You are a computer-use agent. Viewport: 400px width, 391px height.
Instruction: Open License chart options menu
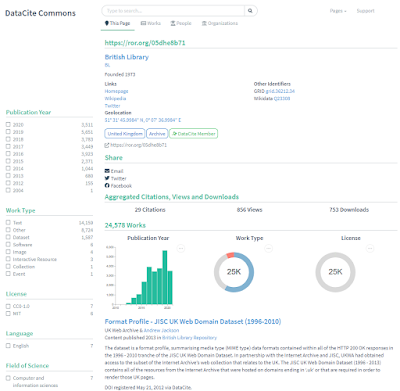click(x=370, y=248)
